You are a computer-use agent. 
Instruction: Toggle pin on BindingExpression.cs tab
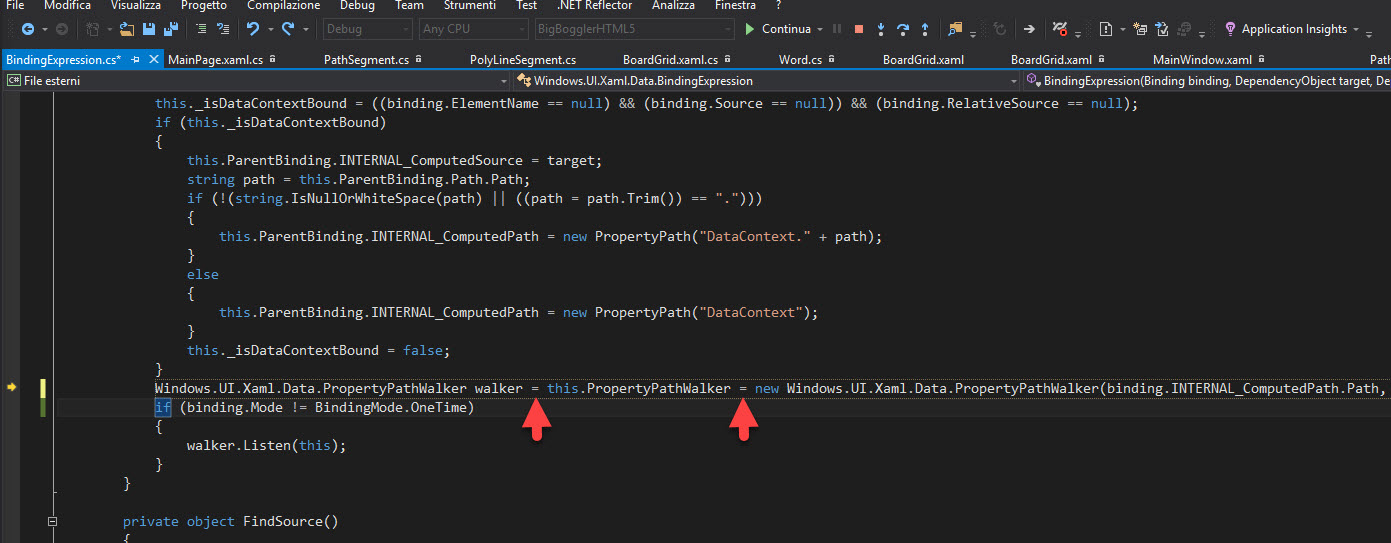[136, 60]
